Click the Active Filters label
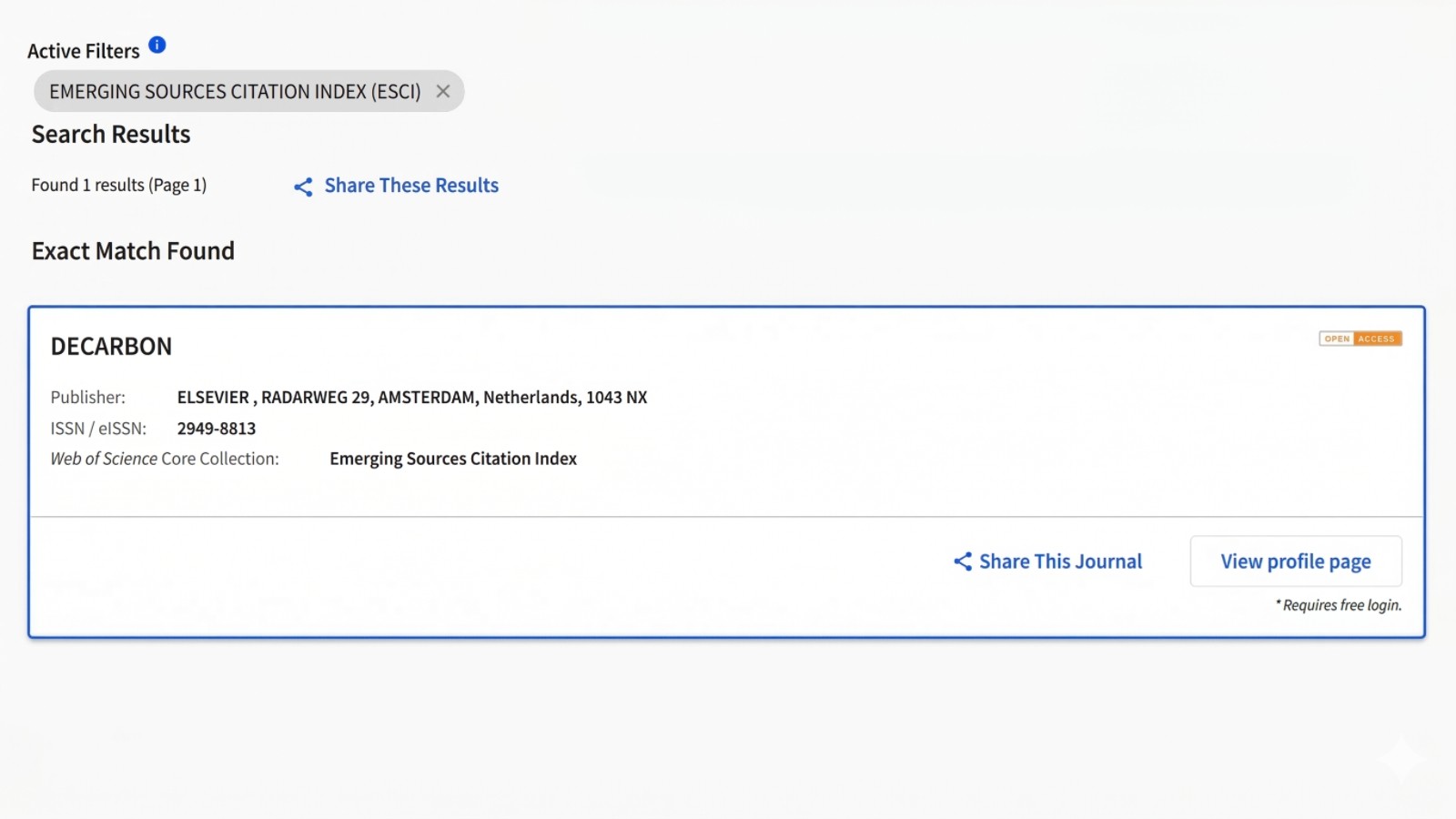Viewport: 1456px width, 819px height. point(84,52)
